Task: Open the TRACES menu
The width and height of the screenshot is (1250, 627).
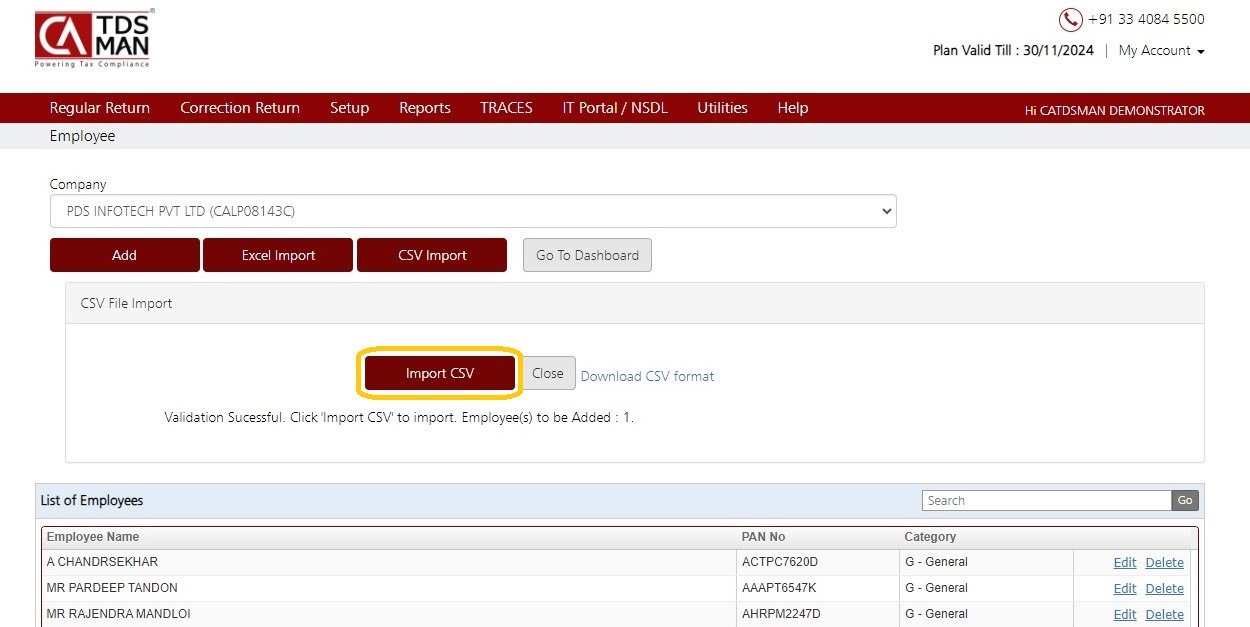Action: point(506,108)
